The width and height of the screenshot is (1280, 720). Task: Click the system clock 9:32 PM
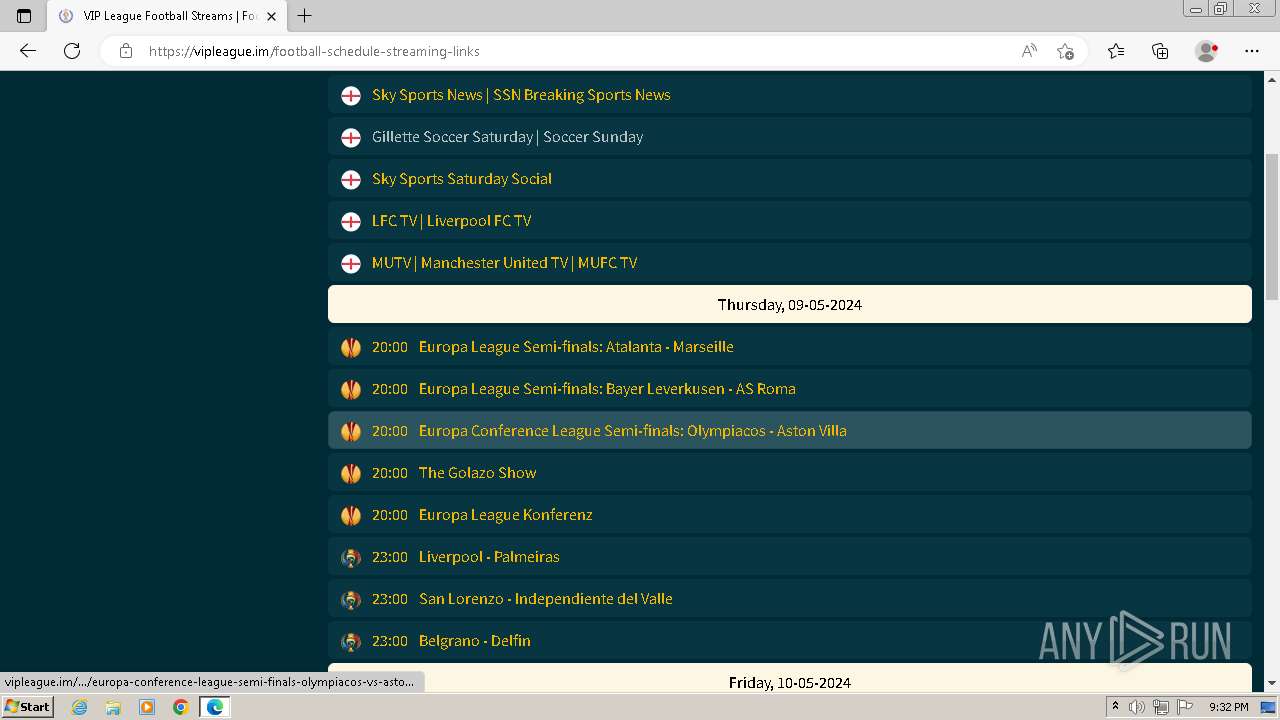coord(1228,707)
